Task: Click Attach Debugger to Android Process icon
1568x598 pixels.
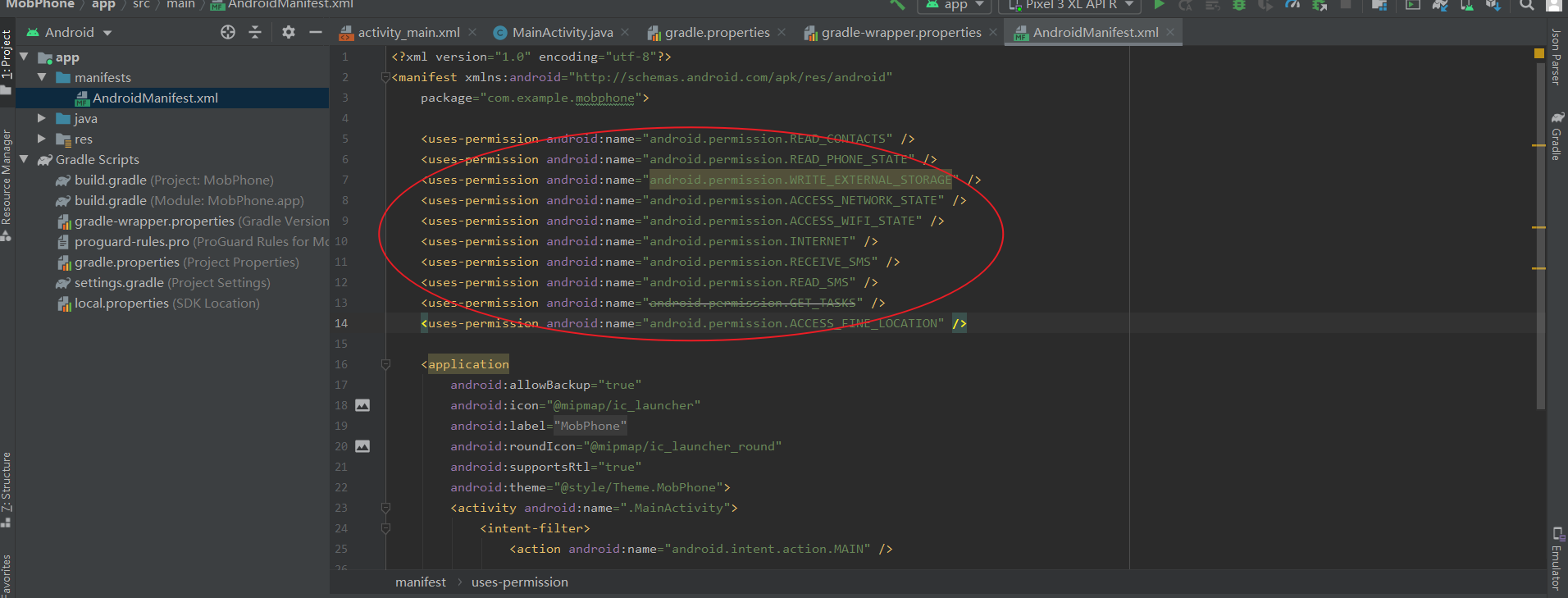Action: click(x=1320, y=4)
